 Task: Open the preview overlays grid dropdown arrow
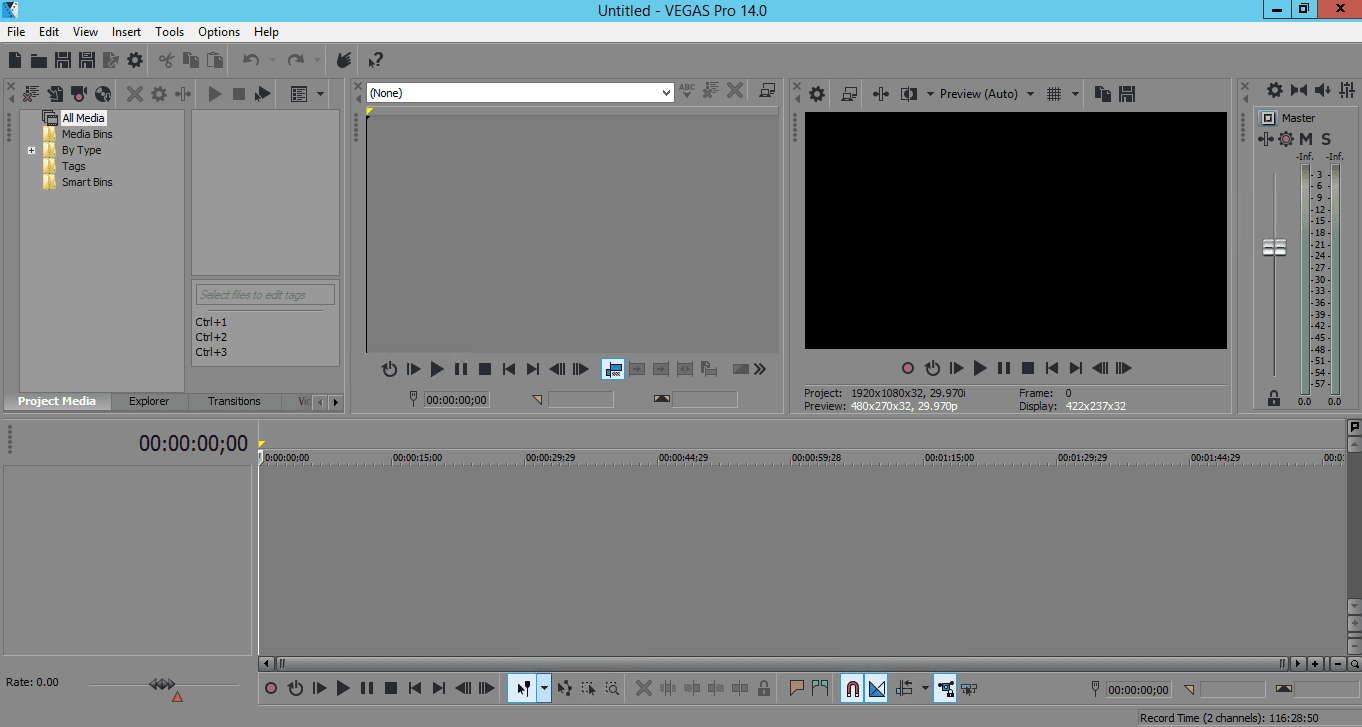tap(1076, 94)
